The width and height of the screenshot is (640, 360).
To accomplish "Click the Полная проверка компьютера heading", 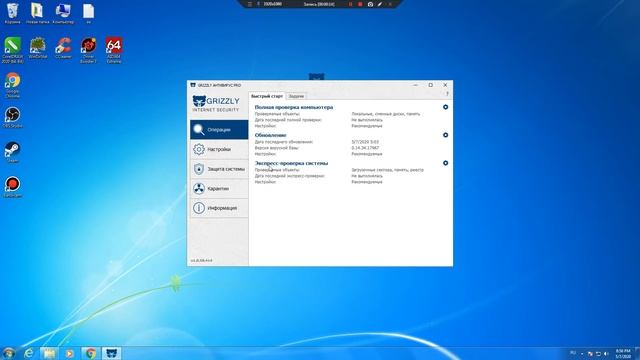I will pos(294,107).
